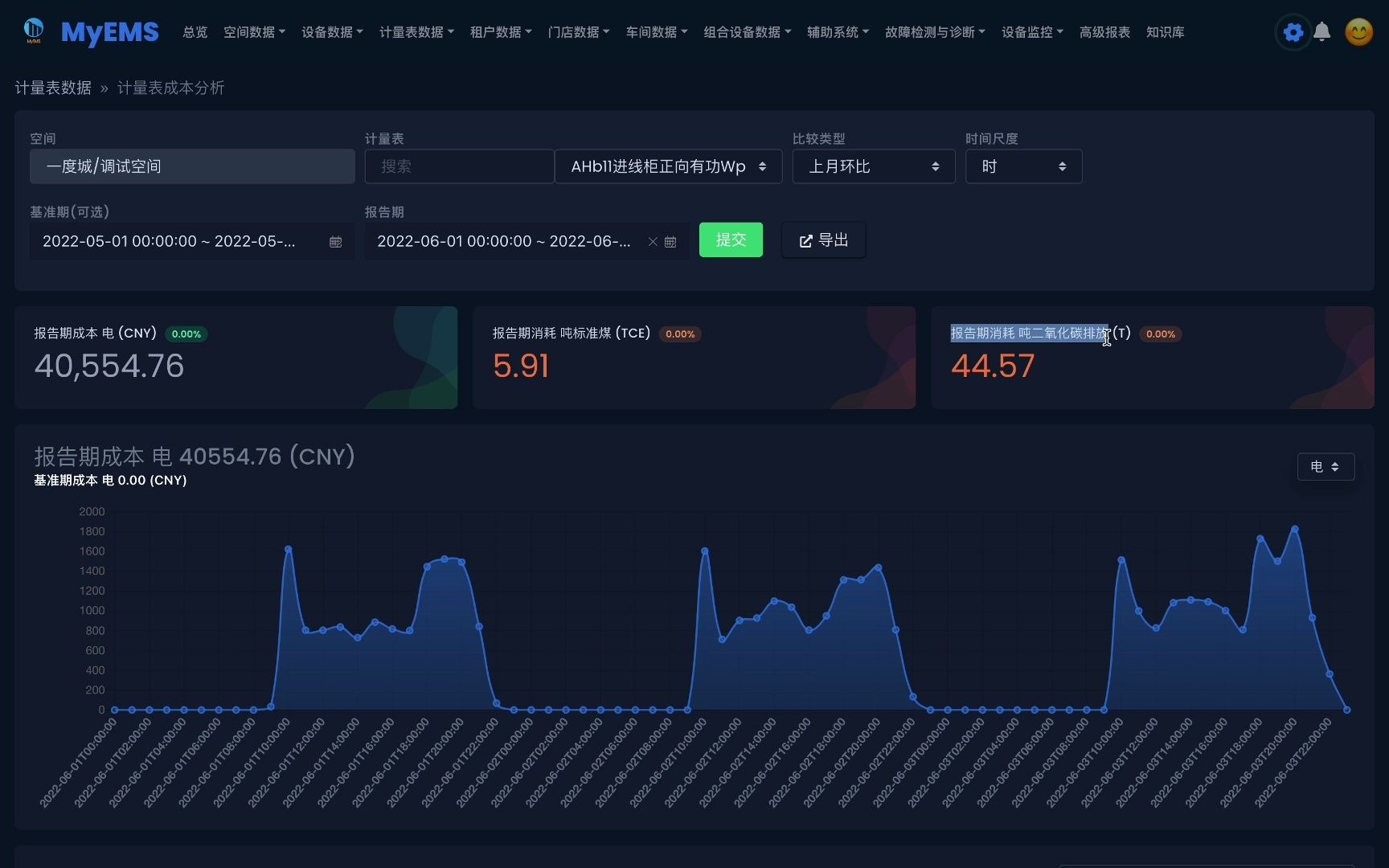Click reporting period date range field
1389x868 pixels.
(x=527, y=241)
